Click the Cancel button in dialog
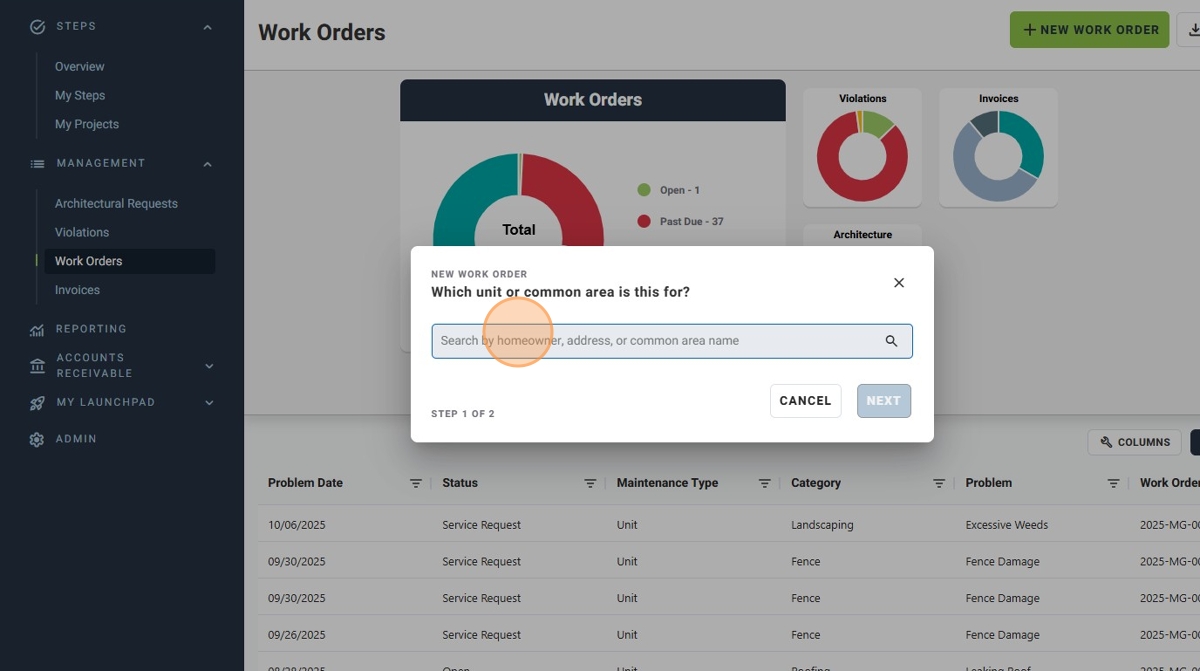Screen dimensions: 1200x671 point(805,401)
